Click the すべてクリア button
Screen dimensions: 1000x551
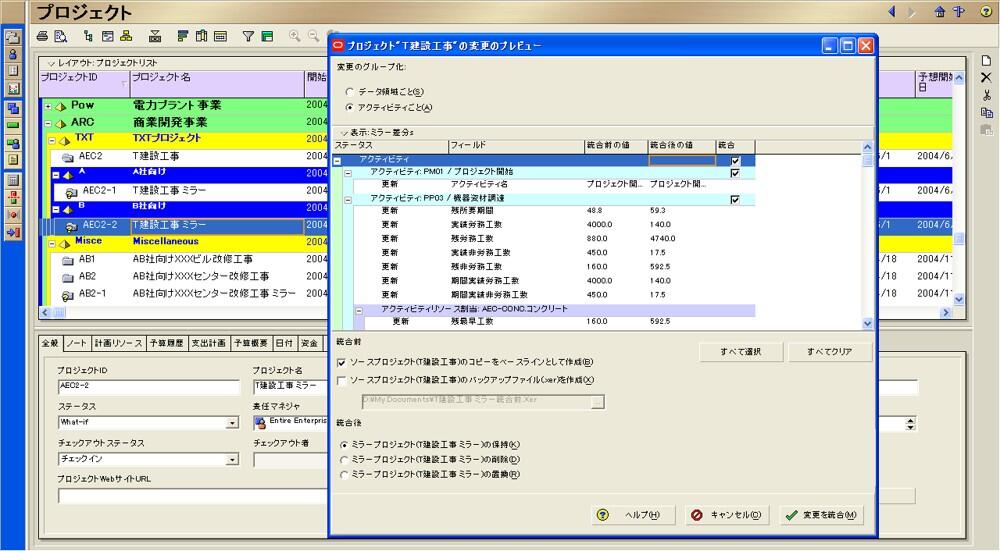830,351
